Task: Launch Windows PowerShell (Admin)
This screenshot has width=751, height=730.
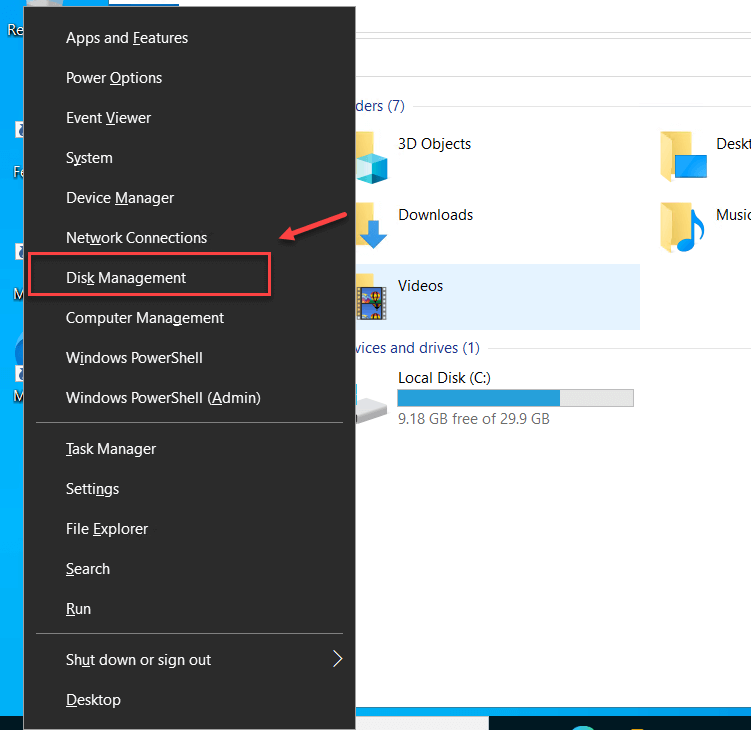Action: pyautogui.click(x=163, y=398)
